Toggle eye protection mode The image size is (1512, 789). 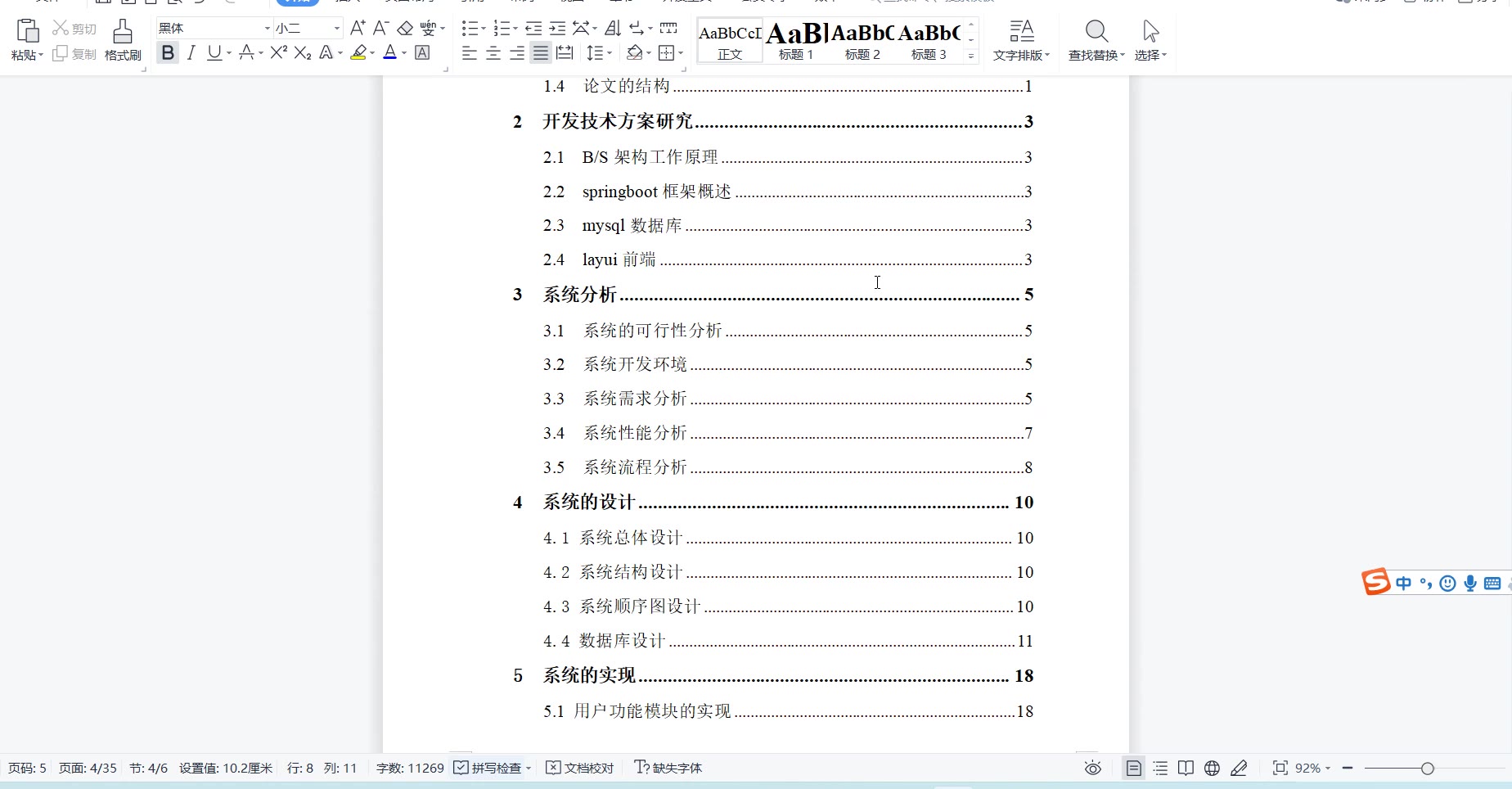tap(1093, 768)
